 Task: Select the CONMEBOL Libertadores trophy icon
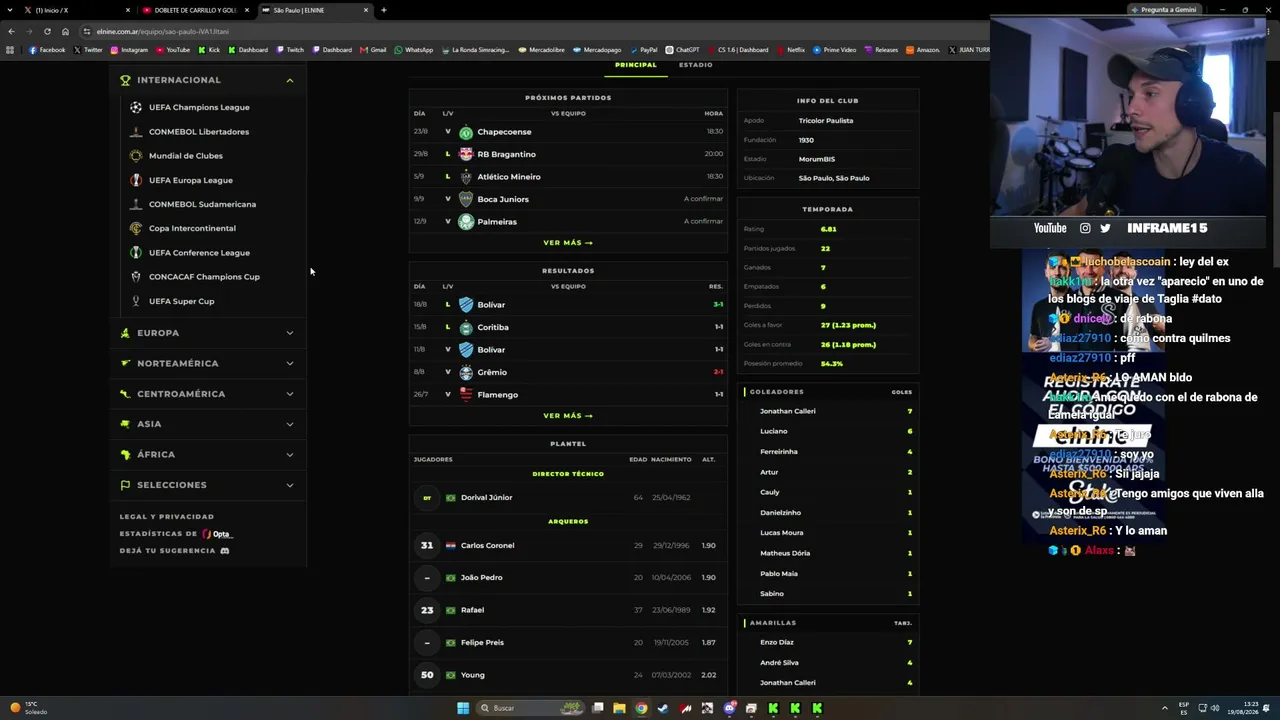click(136, 131)
